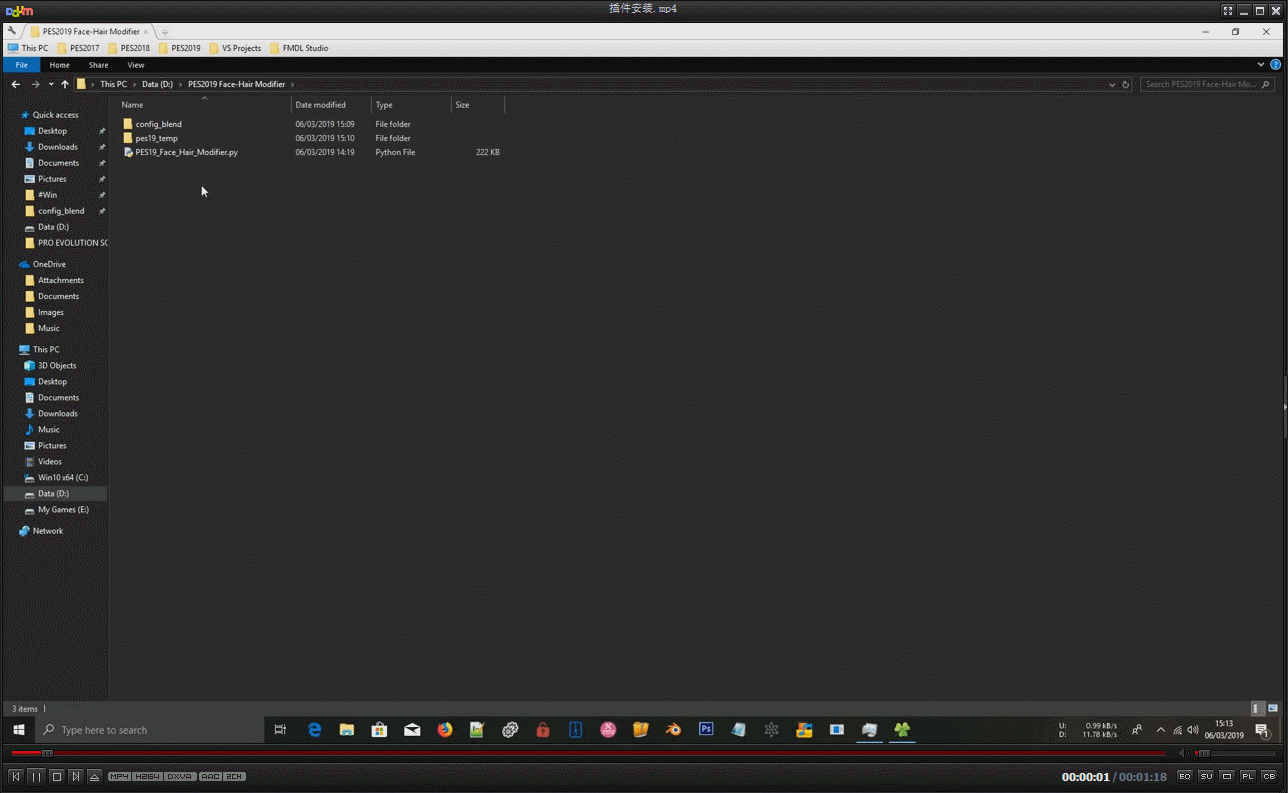Expand chevron after Data (D:) in address bar
This screenshot has width=1288, height=793.
[x=180, y=84]
